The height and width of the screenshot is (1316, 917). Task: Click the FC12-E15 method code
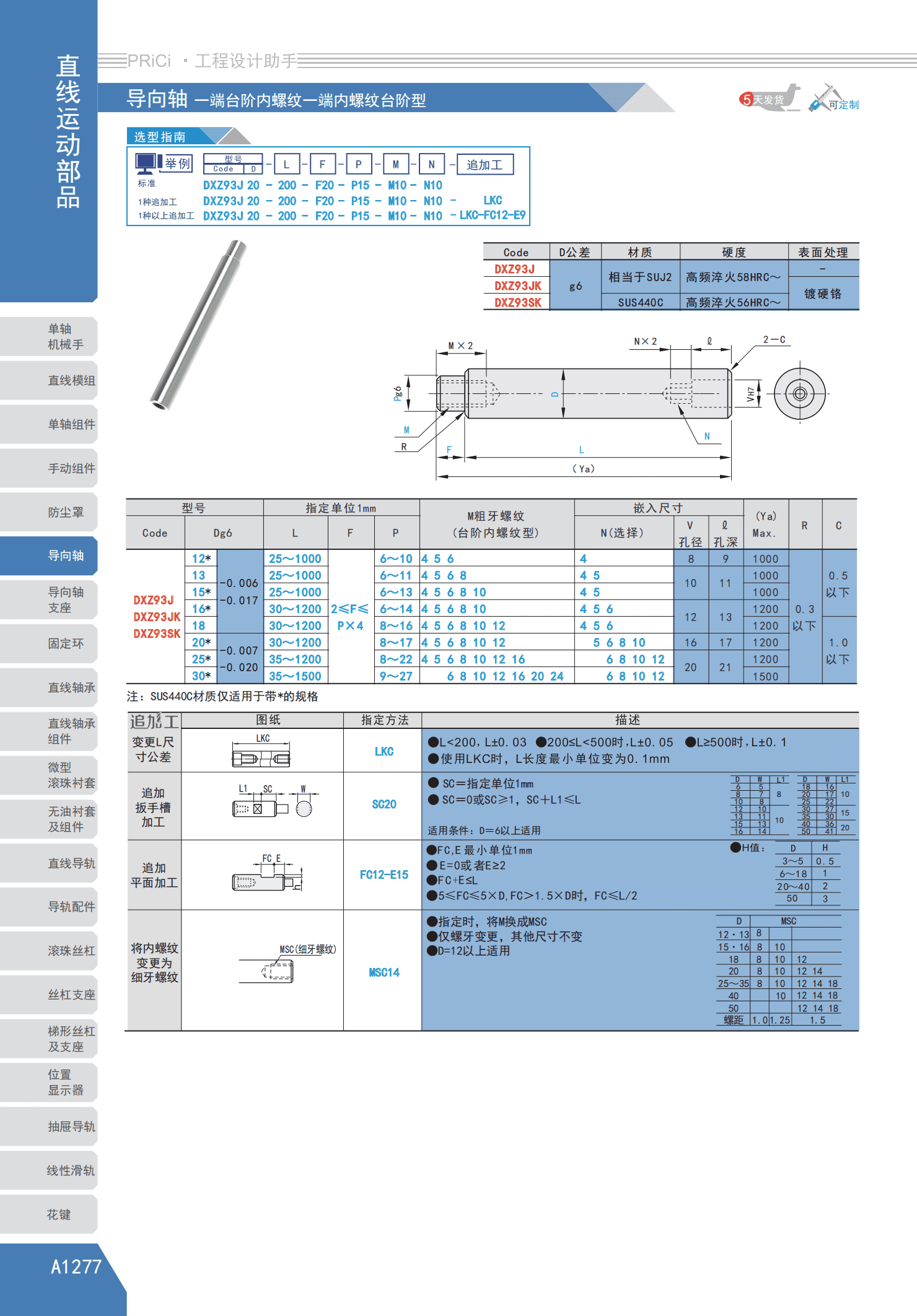pyautogui.click(x=384, y=874)
